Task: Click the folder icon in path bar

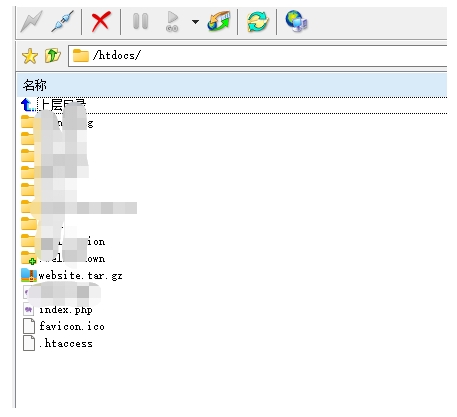Action: point(81,55)
